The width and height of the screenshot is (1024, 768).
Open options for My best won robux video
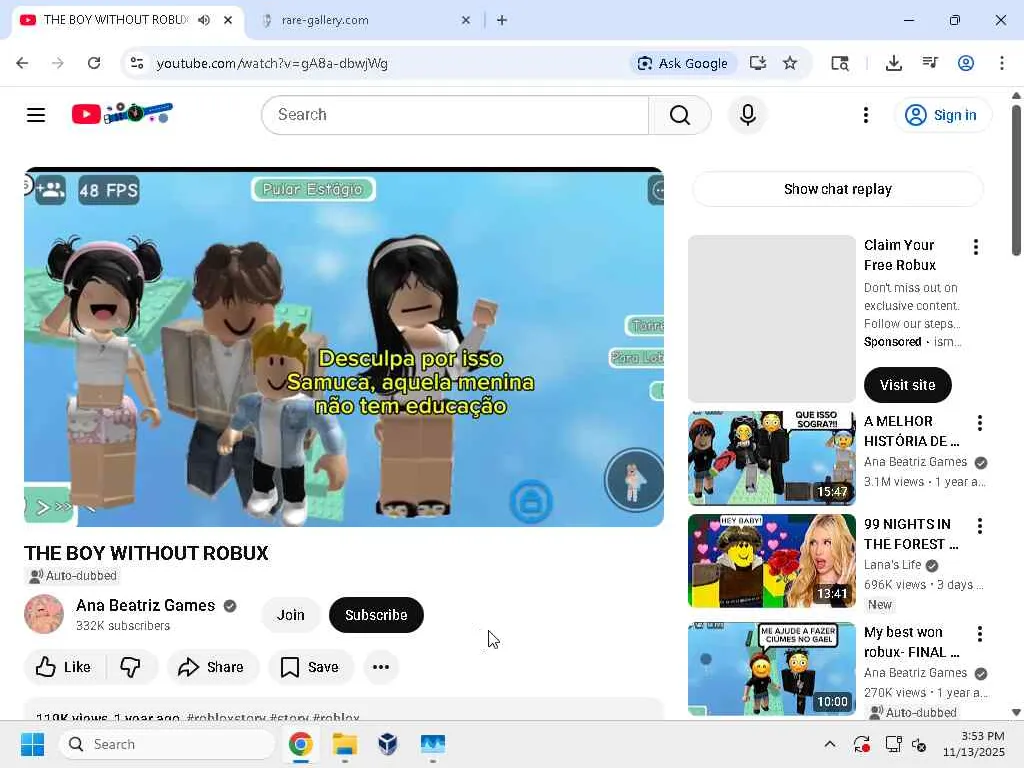[980, 633]
